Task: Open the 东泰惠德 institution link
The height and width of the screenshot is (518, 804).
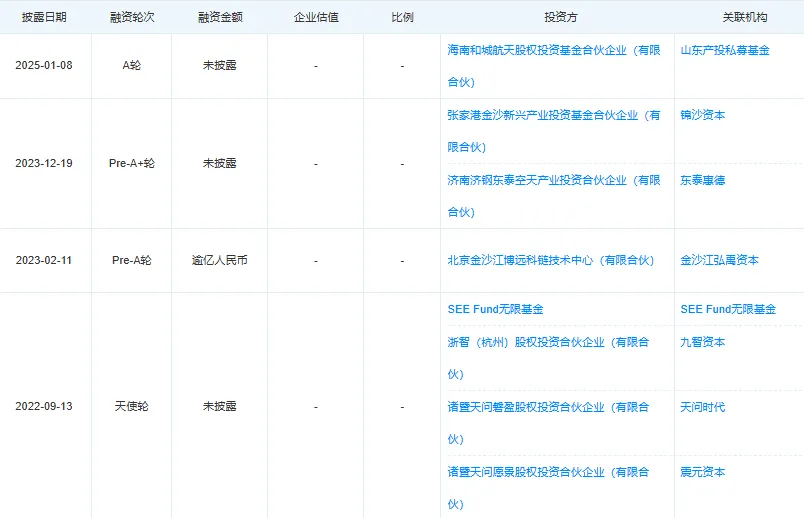Action: tap(702, 180)
